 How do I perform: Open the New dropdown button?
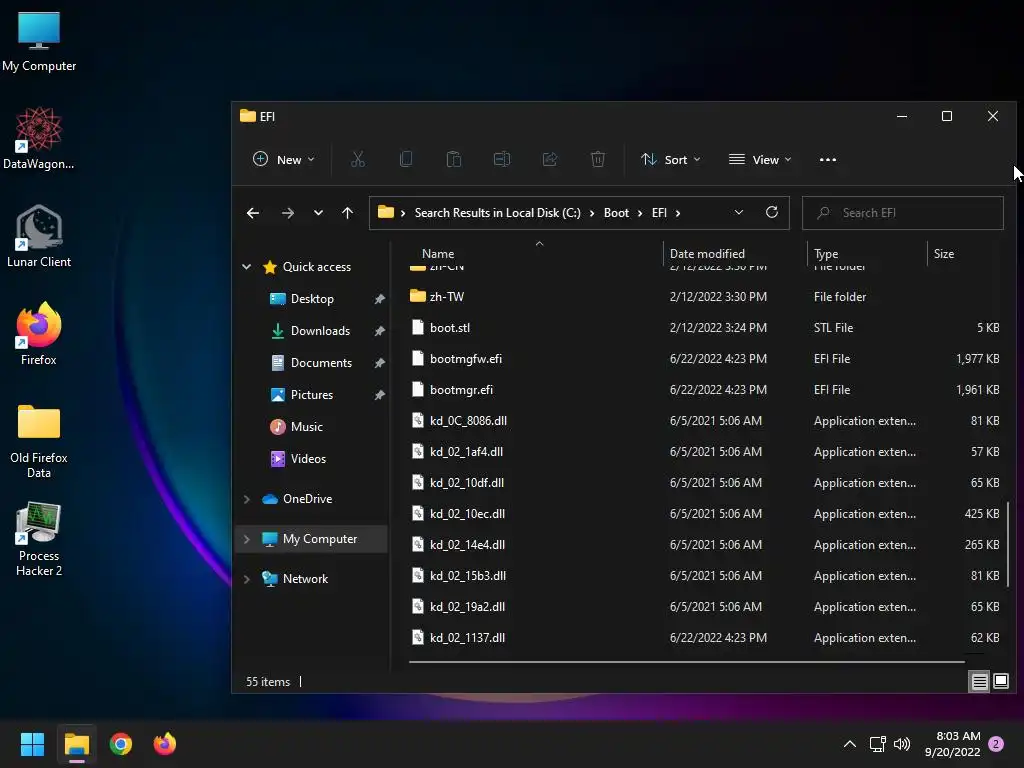pos(284,159)
